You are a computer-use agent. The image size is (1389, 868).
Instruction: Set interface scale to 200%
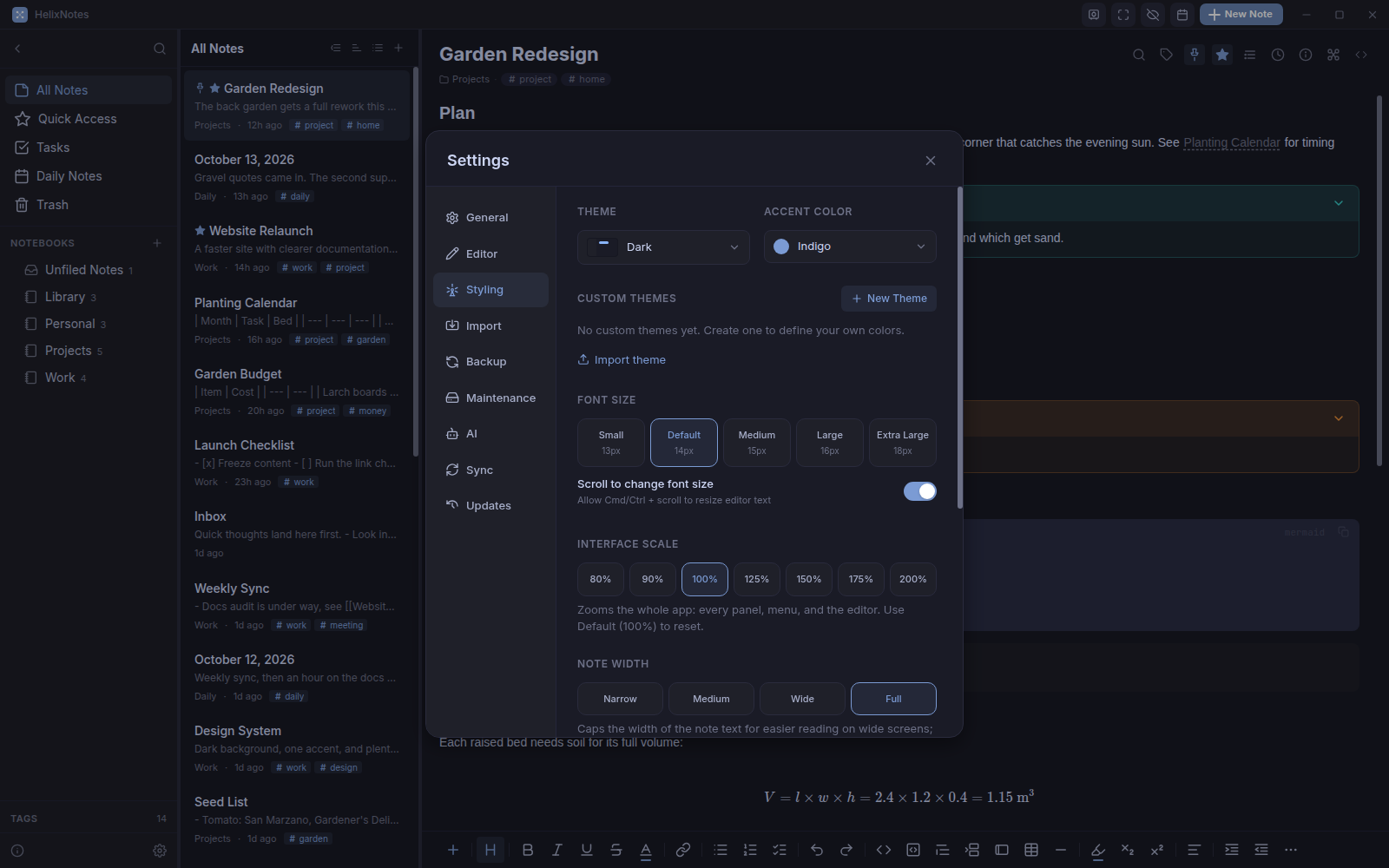[913, 579]
